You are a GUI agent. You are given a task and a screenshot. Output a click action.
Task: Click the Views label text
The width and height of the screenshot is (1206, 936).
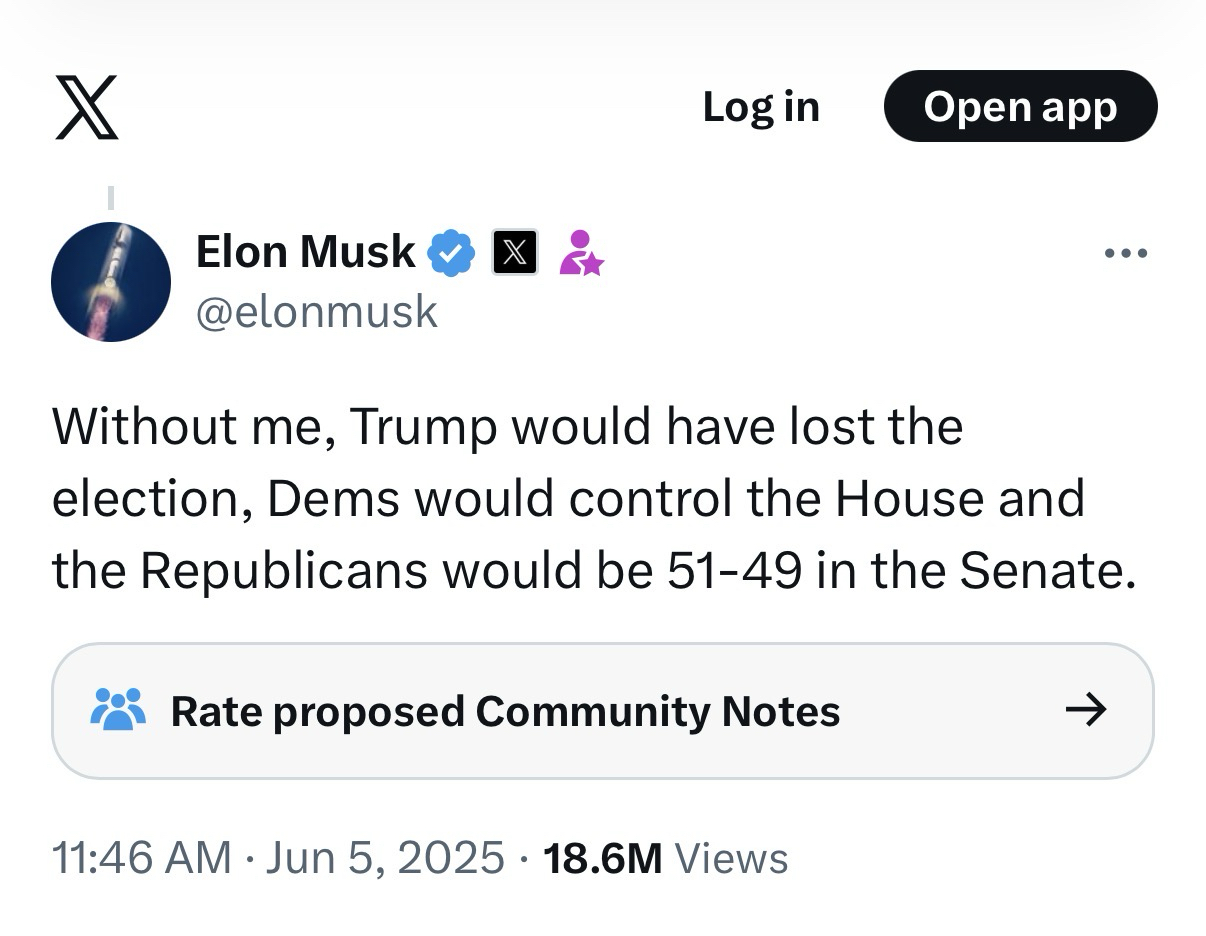[732, 858]
